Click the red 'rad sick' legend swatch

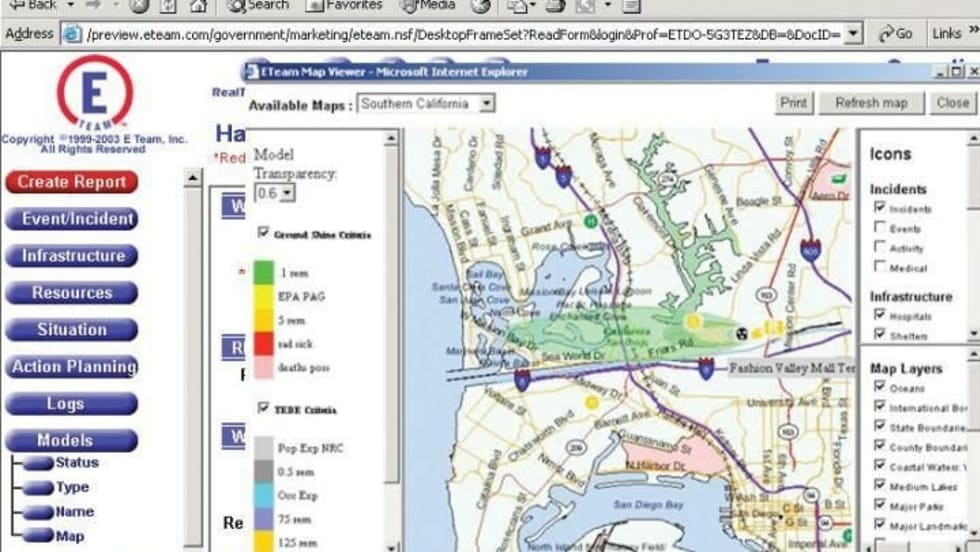click(x=264, y=343)
